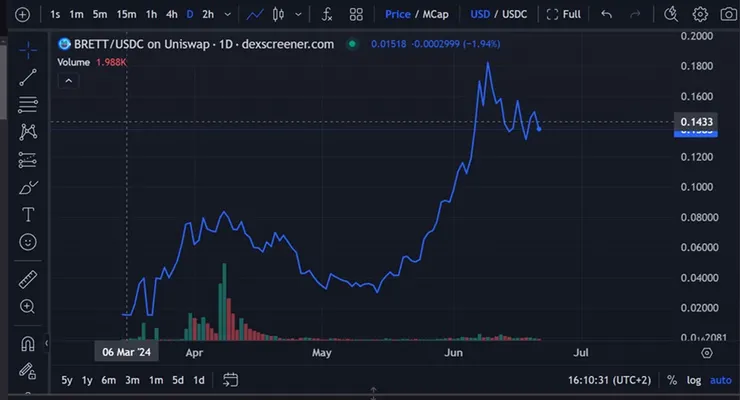Viewport: 740px width, 400px height.
Task: Click the 0.1433 price label on axis
Action: coord(696,122)
